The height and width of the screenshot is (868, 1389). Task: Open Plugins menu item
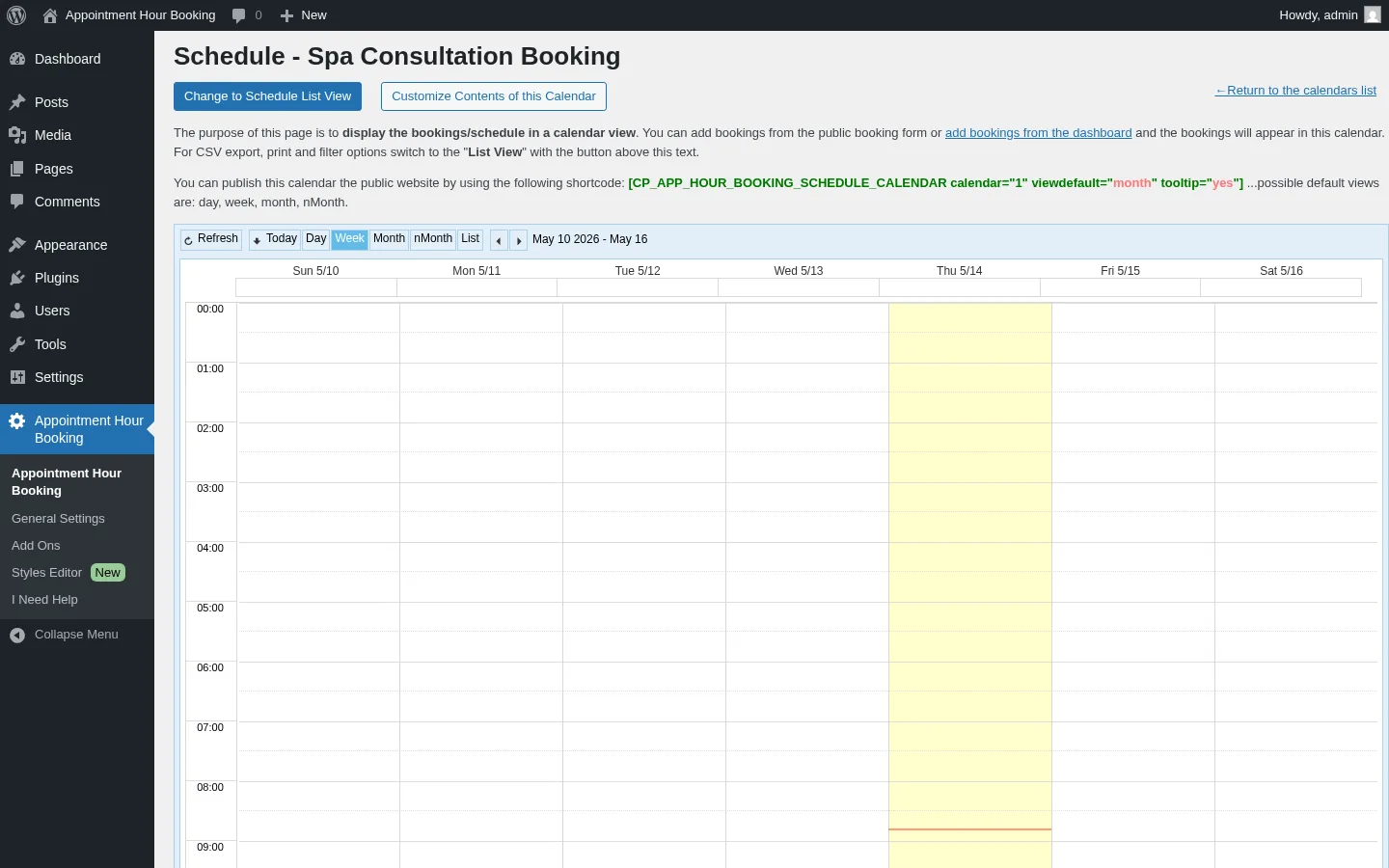(77, 278)
